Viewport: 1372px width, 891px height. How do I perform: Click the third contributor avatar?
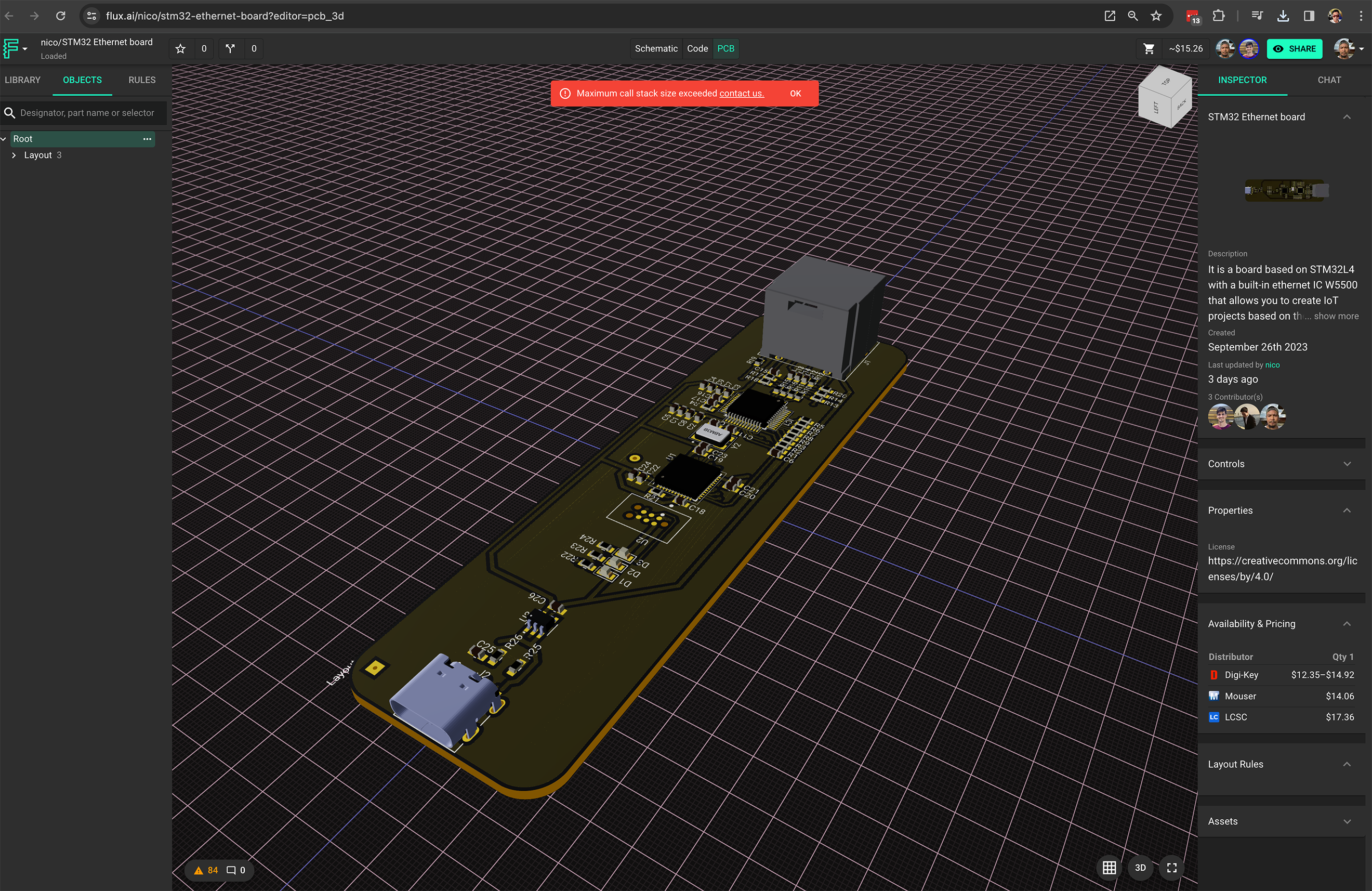[1272, 416]
